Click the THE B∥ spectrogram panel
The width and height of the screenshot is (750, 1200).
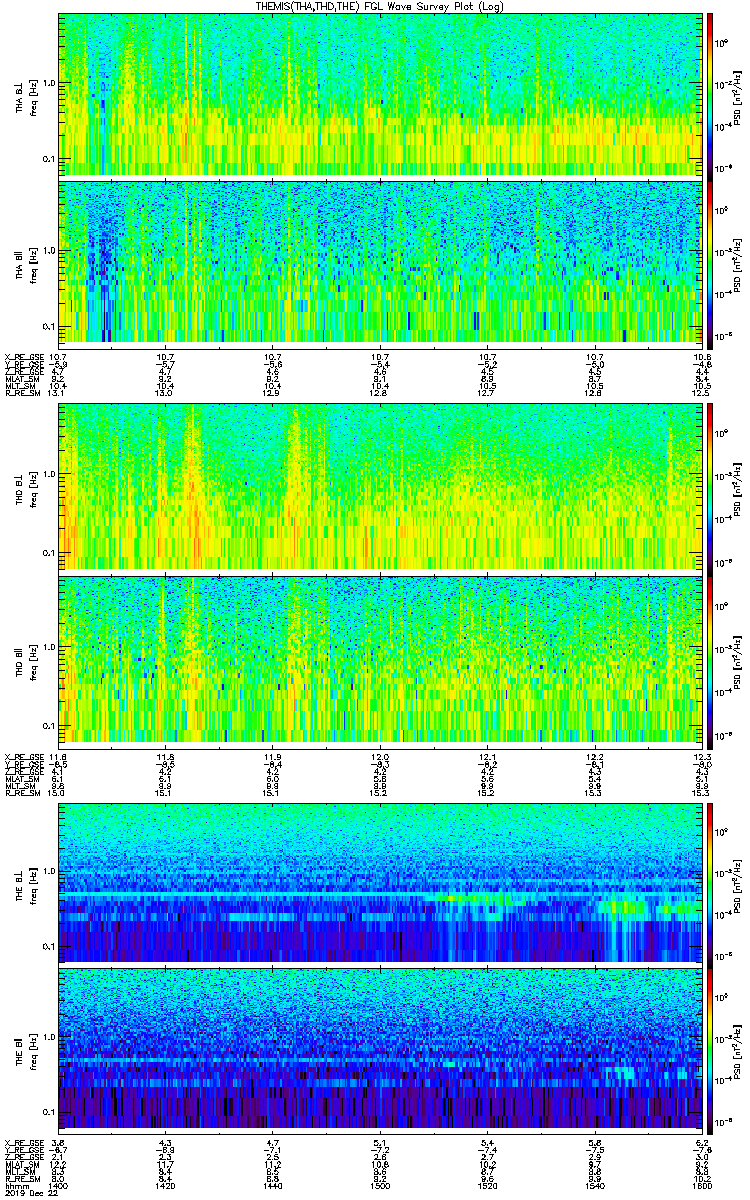pyautogui.click(x=380, y=1050)
